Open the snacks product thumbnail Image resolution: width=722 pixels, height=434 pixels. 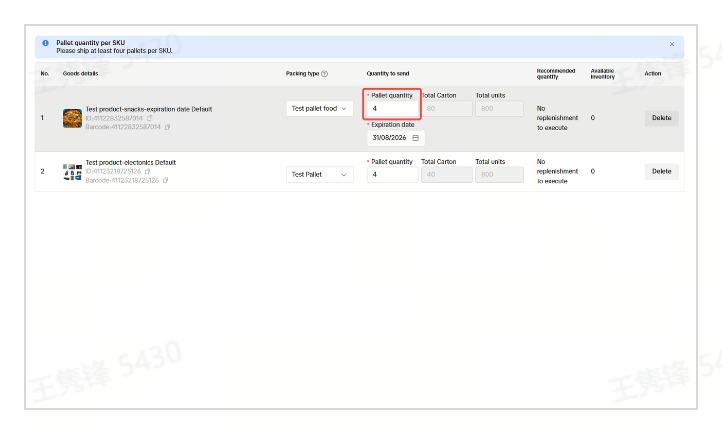point(72,118)
